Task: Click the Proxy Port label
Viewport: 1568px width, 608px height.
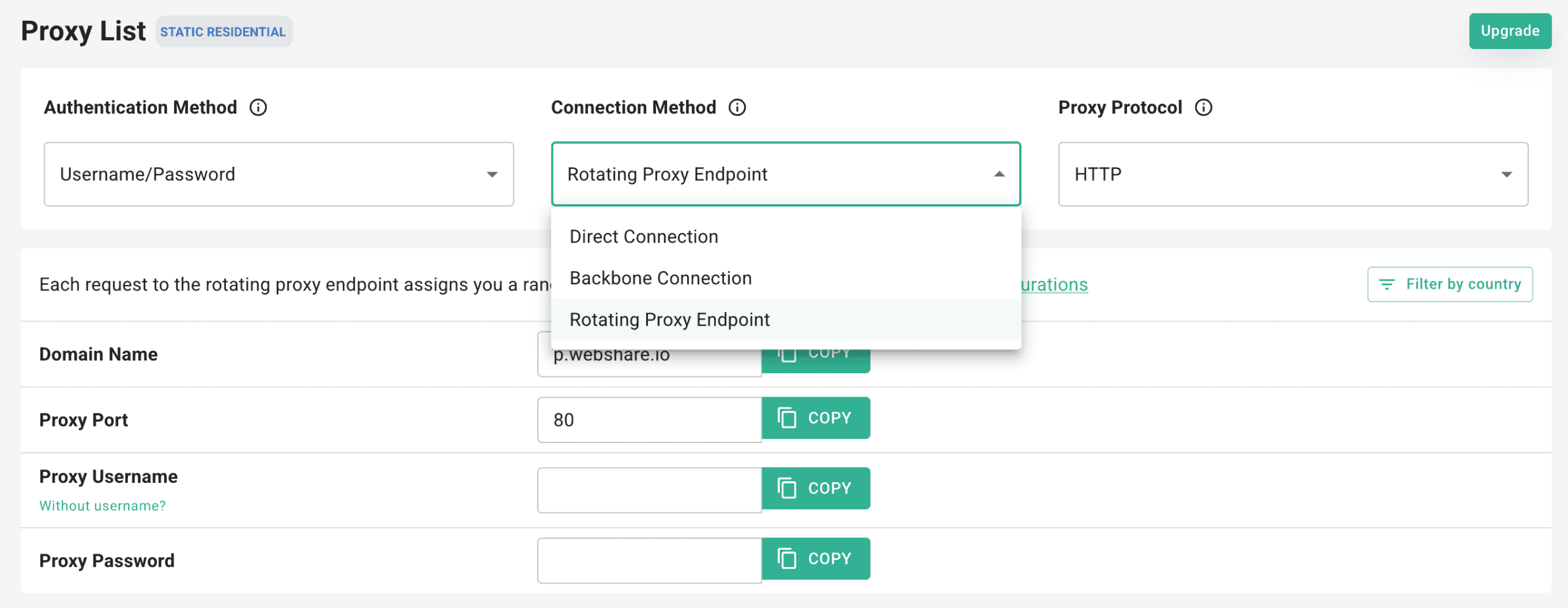Action: (84, 420)
